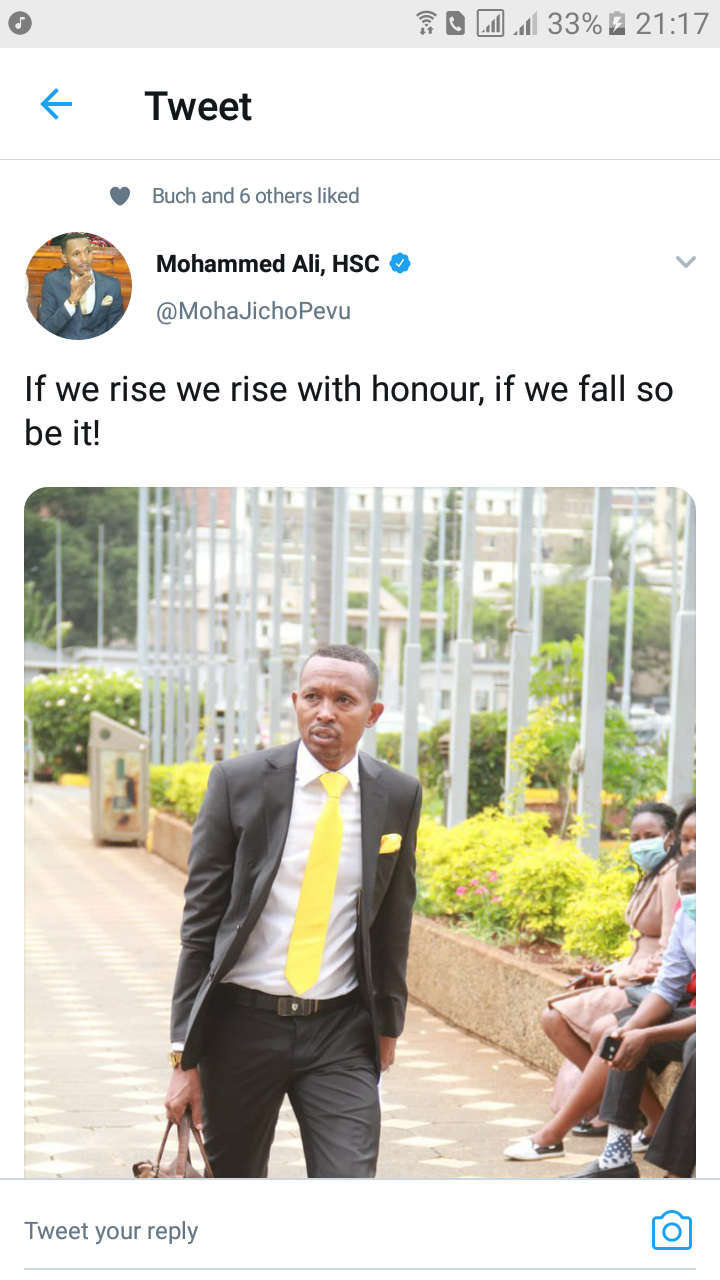Tap the battery indicator icon
The image size is (720, 1280).
click(617, 23)
